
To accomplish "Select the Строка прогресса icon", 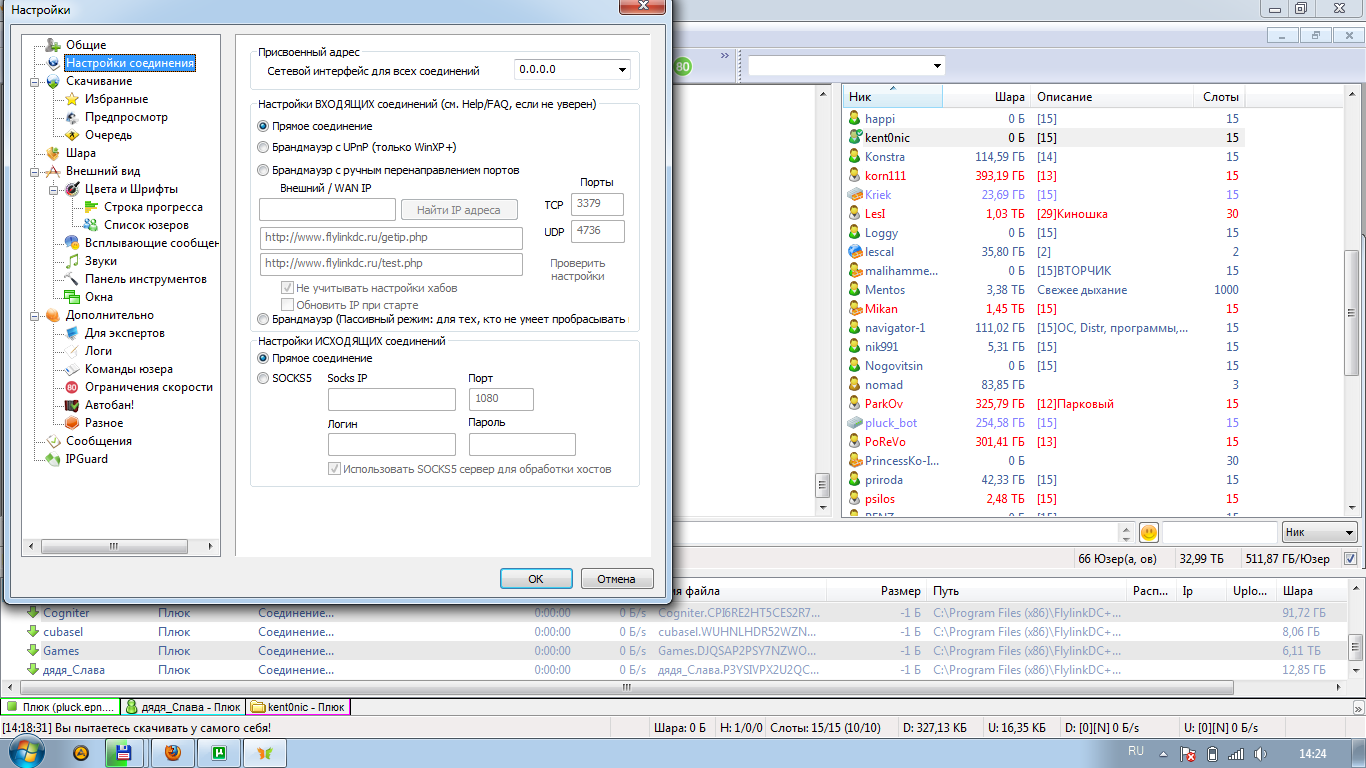I will [91, 207].
